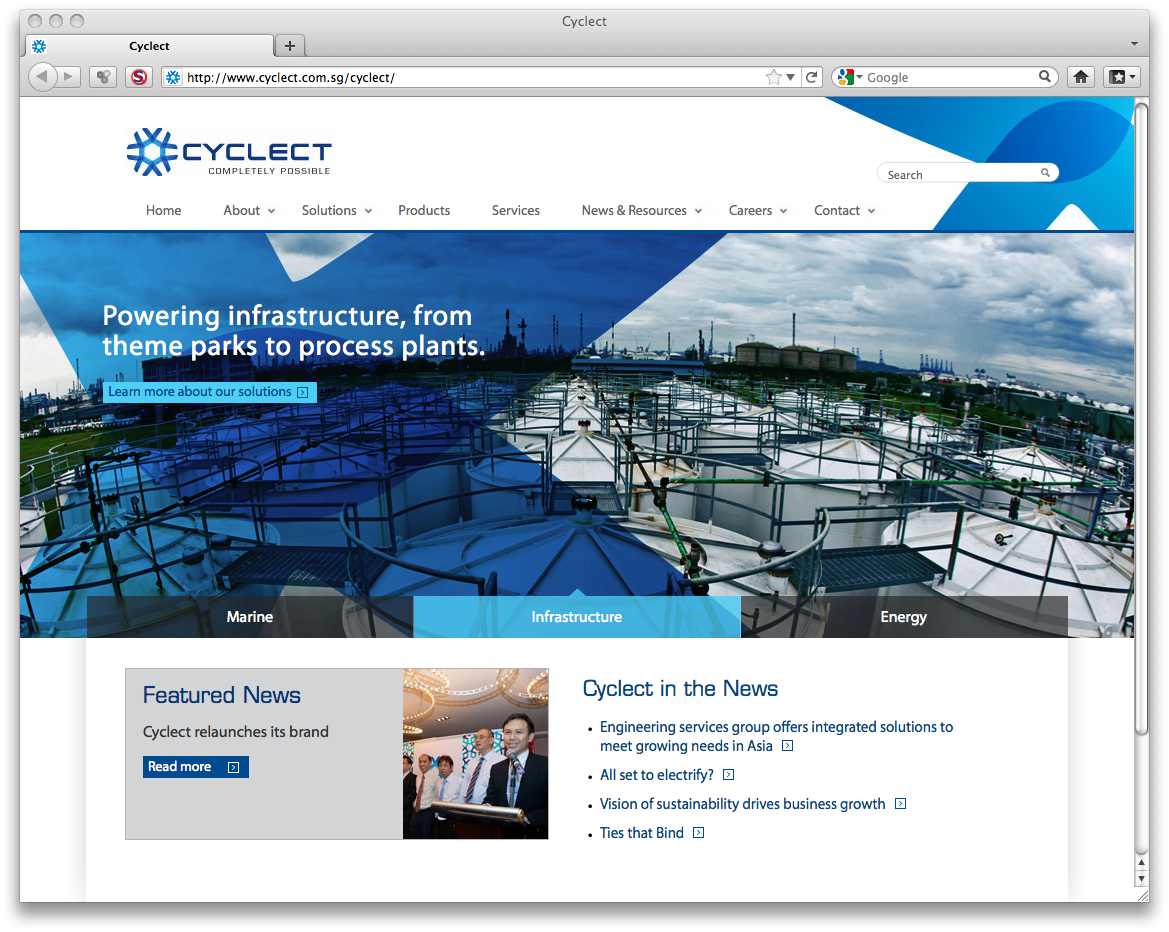Open a new tab with plus button

[x=290, y=46]
